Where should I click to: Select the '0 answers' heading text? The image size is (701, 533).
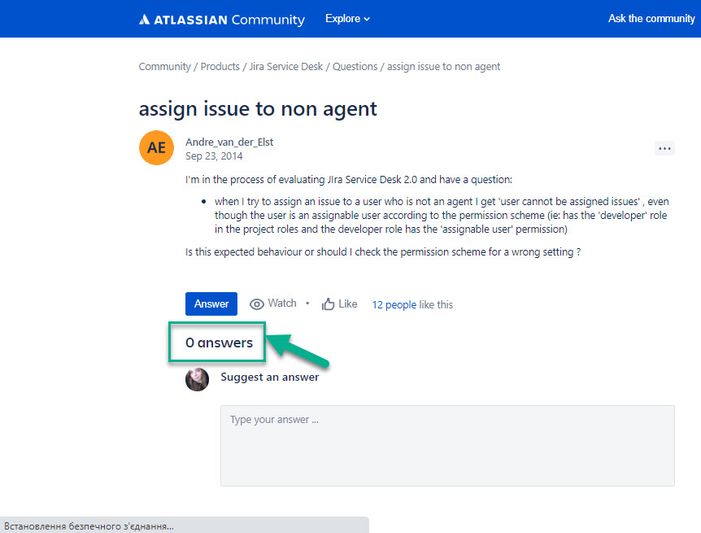219,343
